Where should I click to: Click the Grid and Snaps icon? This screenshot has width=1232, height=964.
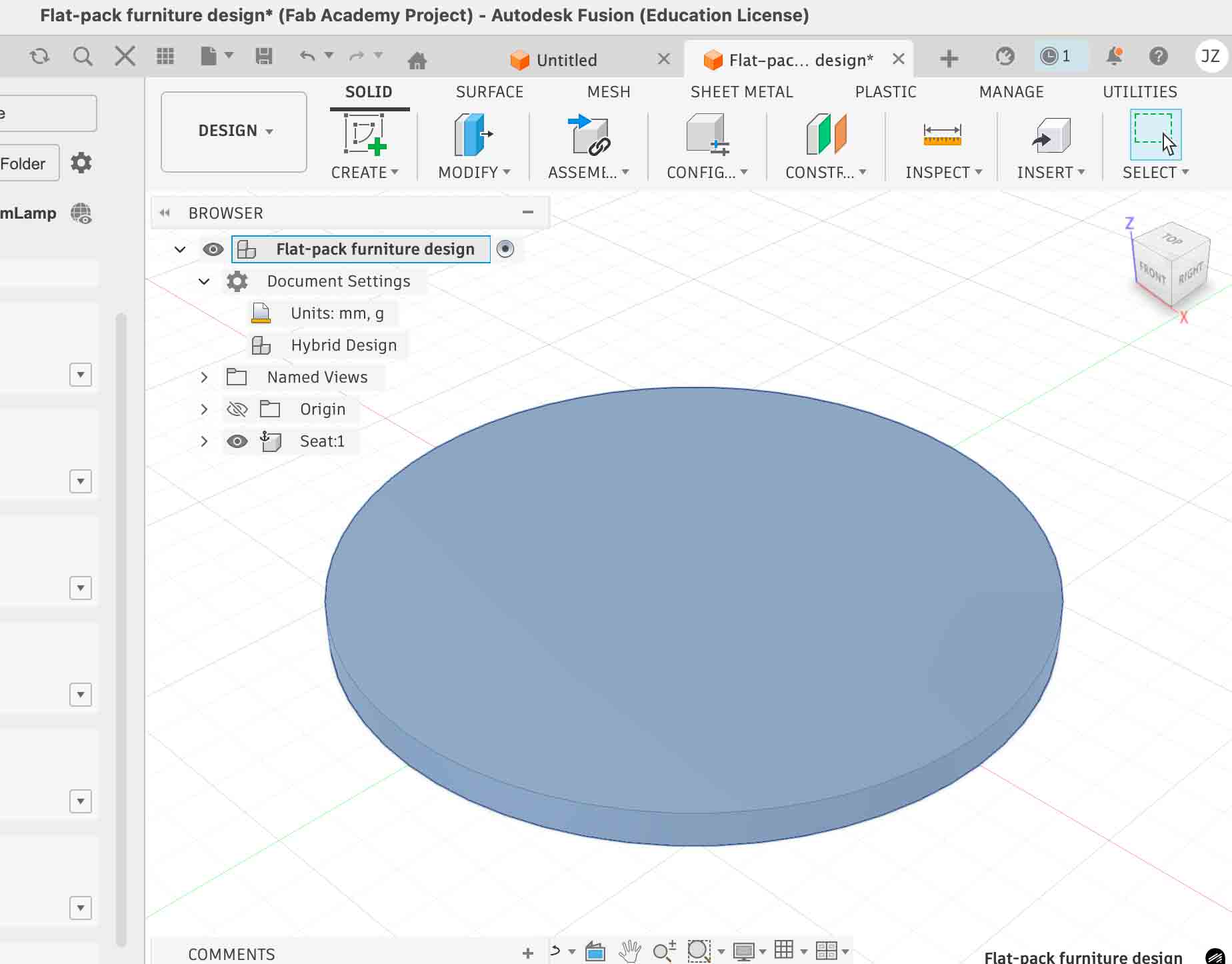pyautogui.click(x=784, y=950)
